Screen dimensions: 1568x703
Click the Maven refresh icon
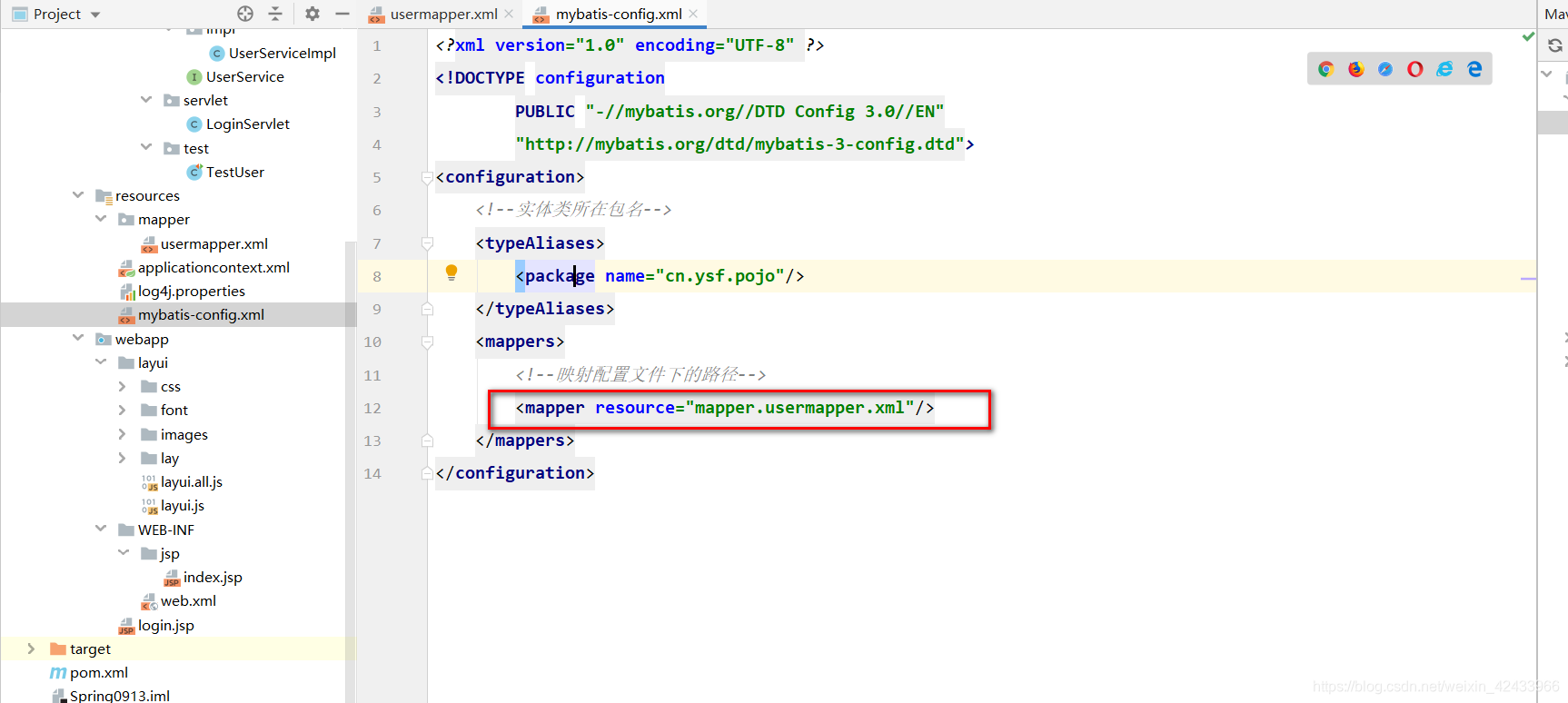click(x=1555, y=45)
